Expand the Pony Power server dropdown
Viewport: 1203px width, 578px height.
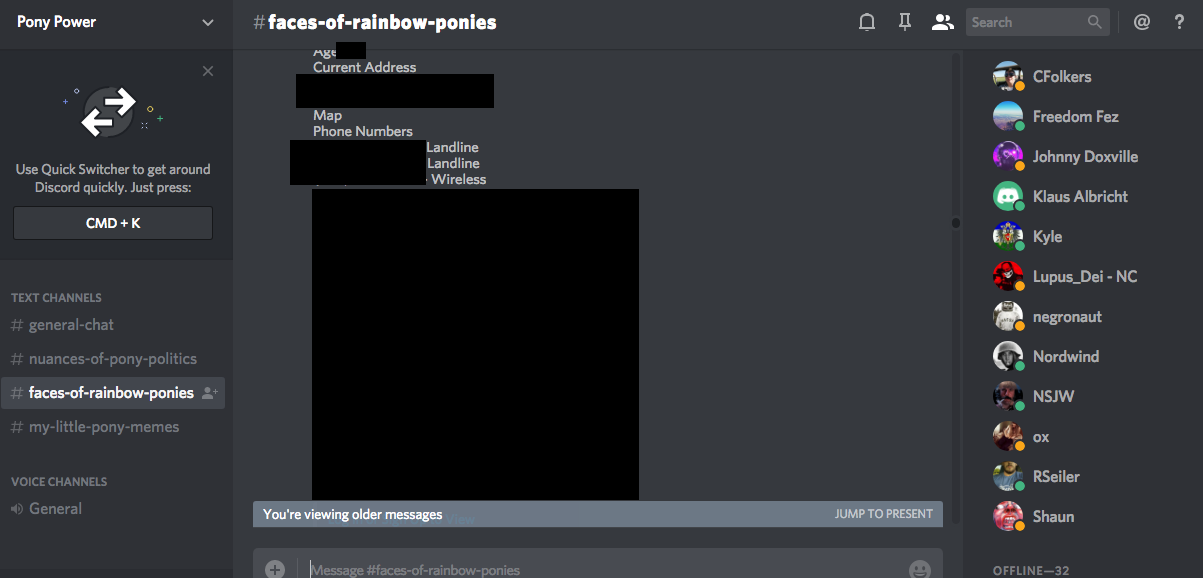[208, 22]
